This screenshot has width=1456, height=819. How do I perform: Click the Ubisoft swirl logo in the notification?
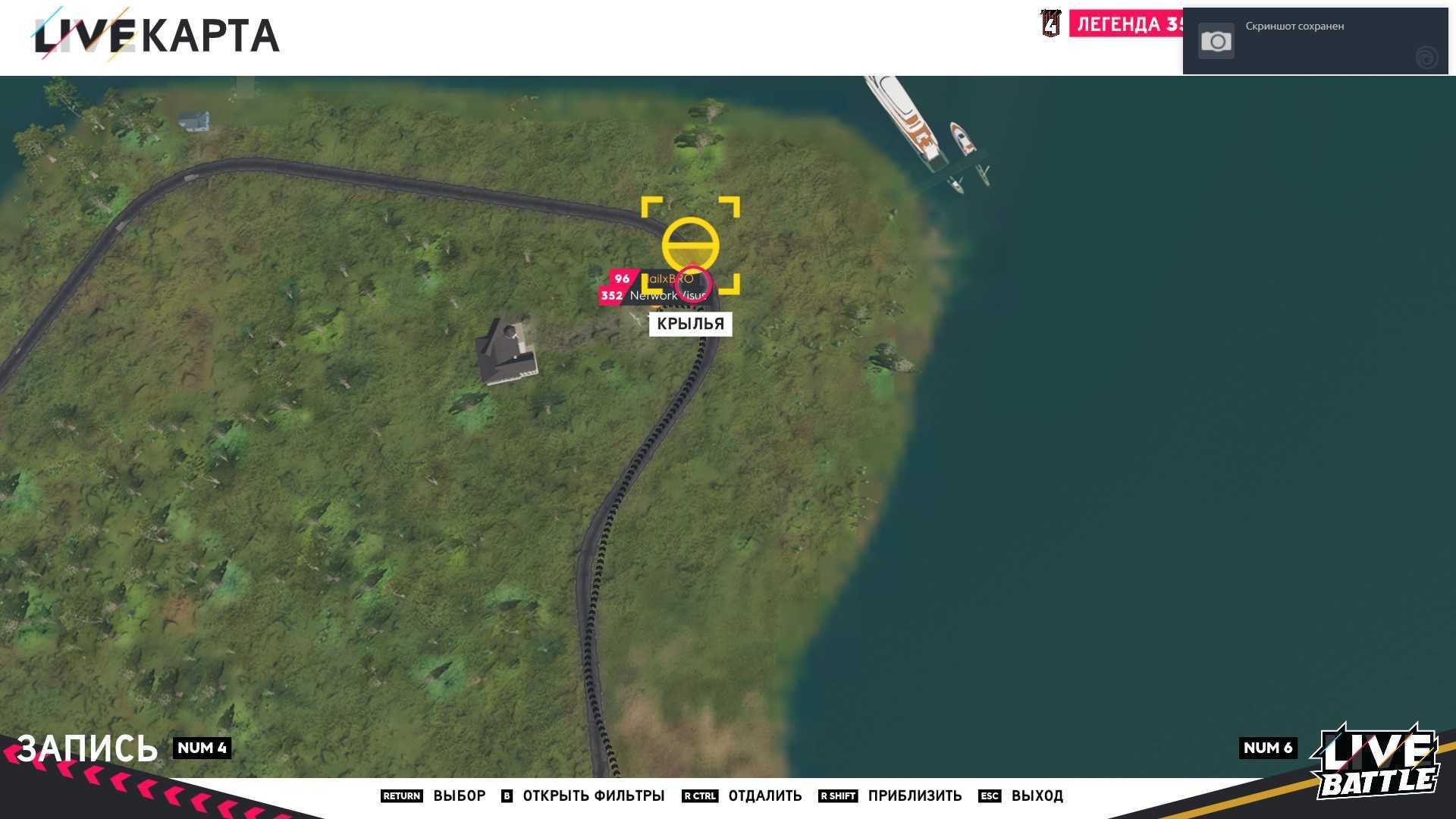[1426, 58]
